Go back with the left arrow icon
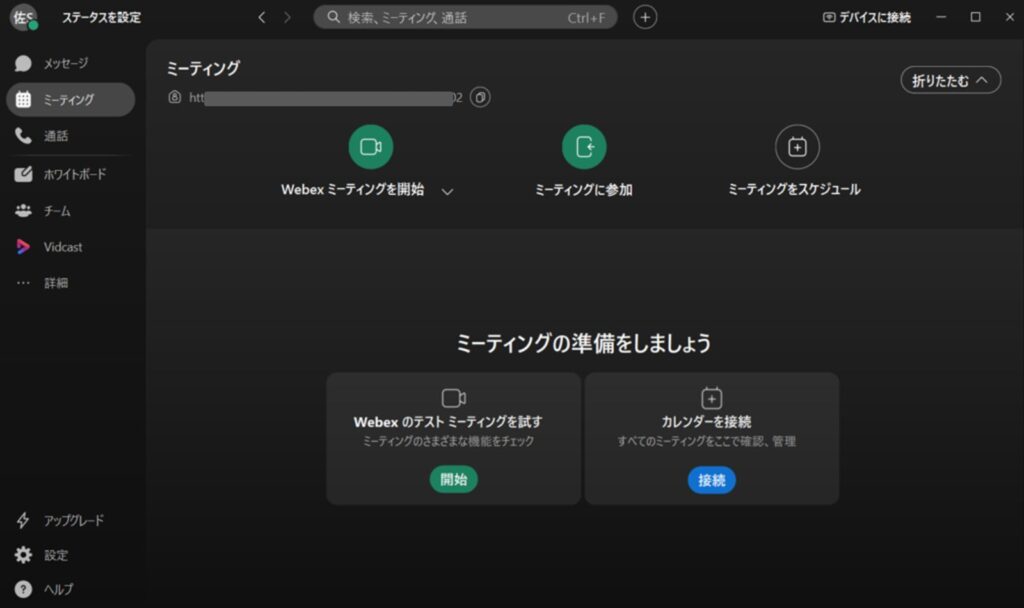The width and height of the screenshot is (1024, 608). (x=262, y=17)
